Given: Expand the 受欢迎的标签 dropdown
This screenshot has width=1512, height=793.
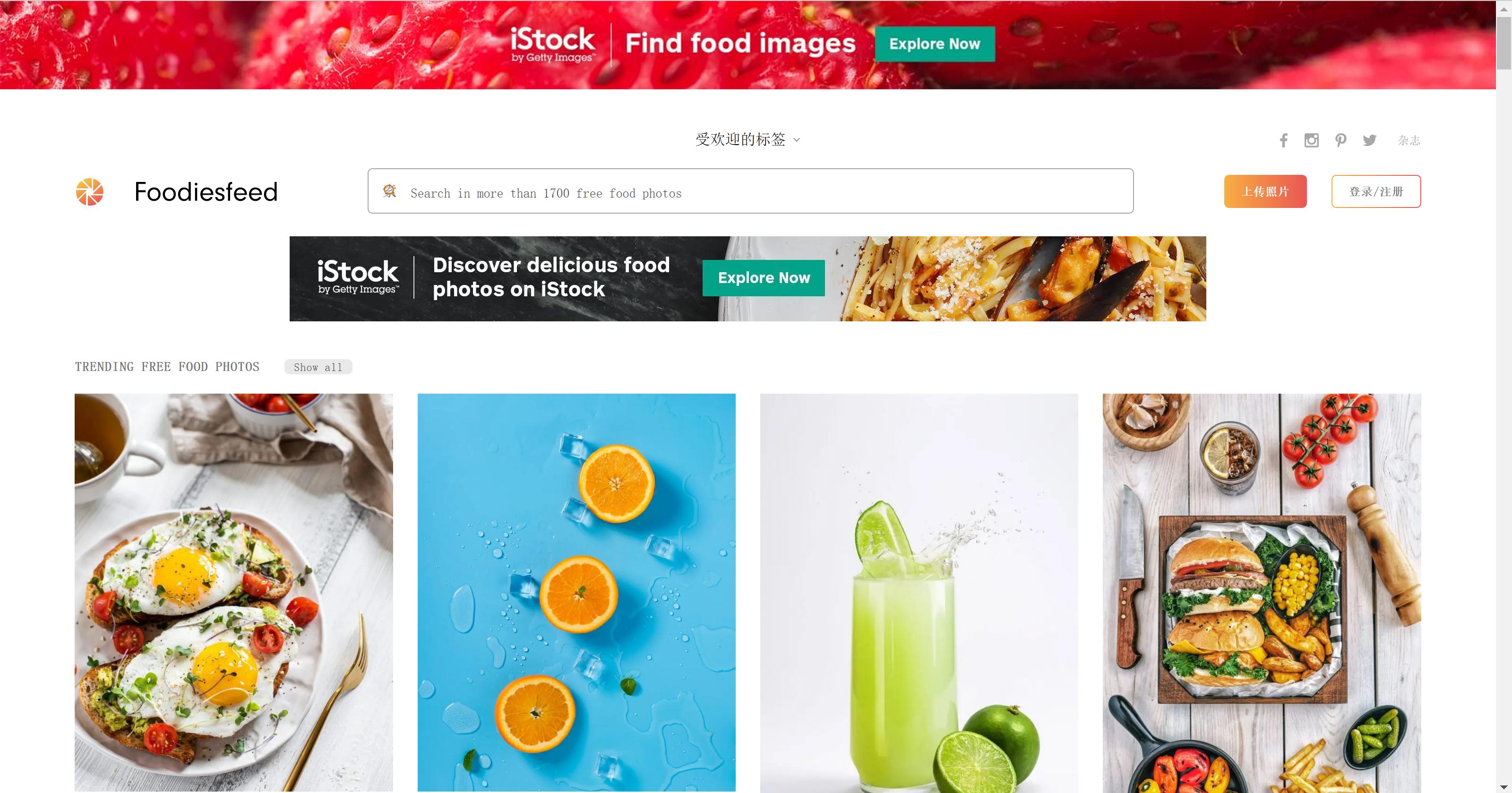Looking at the screenshot, I should point(748,140).
